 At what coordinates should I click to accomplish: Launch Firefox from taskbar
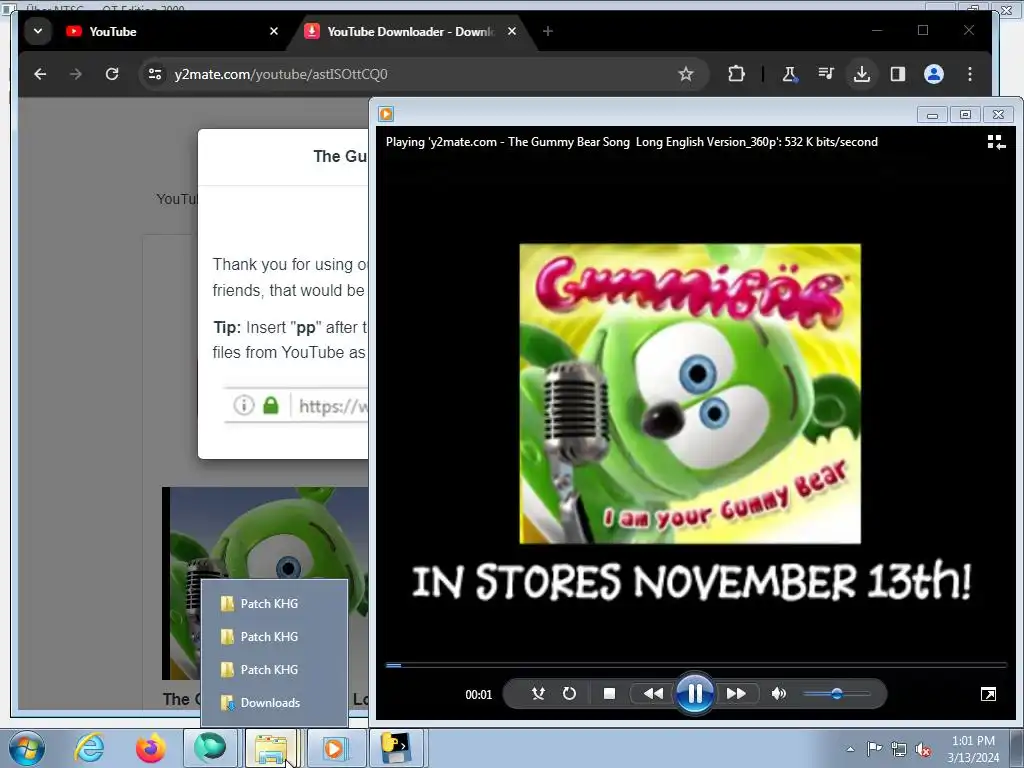(x=150, y=748)
